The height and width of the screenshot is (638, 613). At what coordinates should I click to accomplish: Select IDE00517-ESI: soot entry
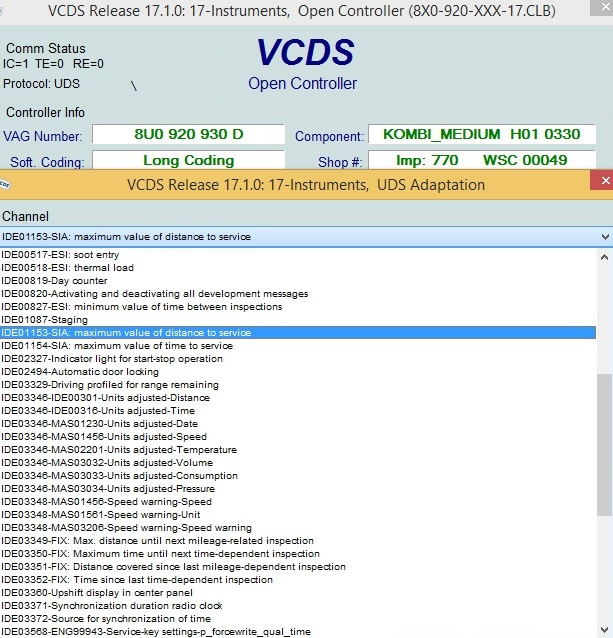[298, 255]
